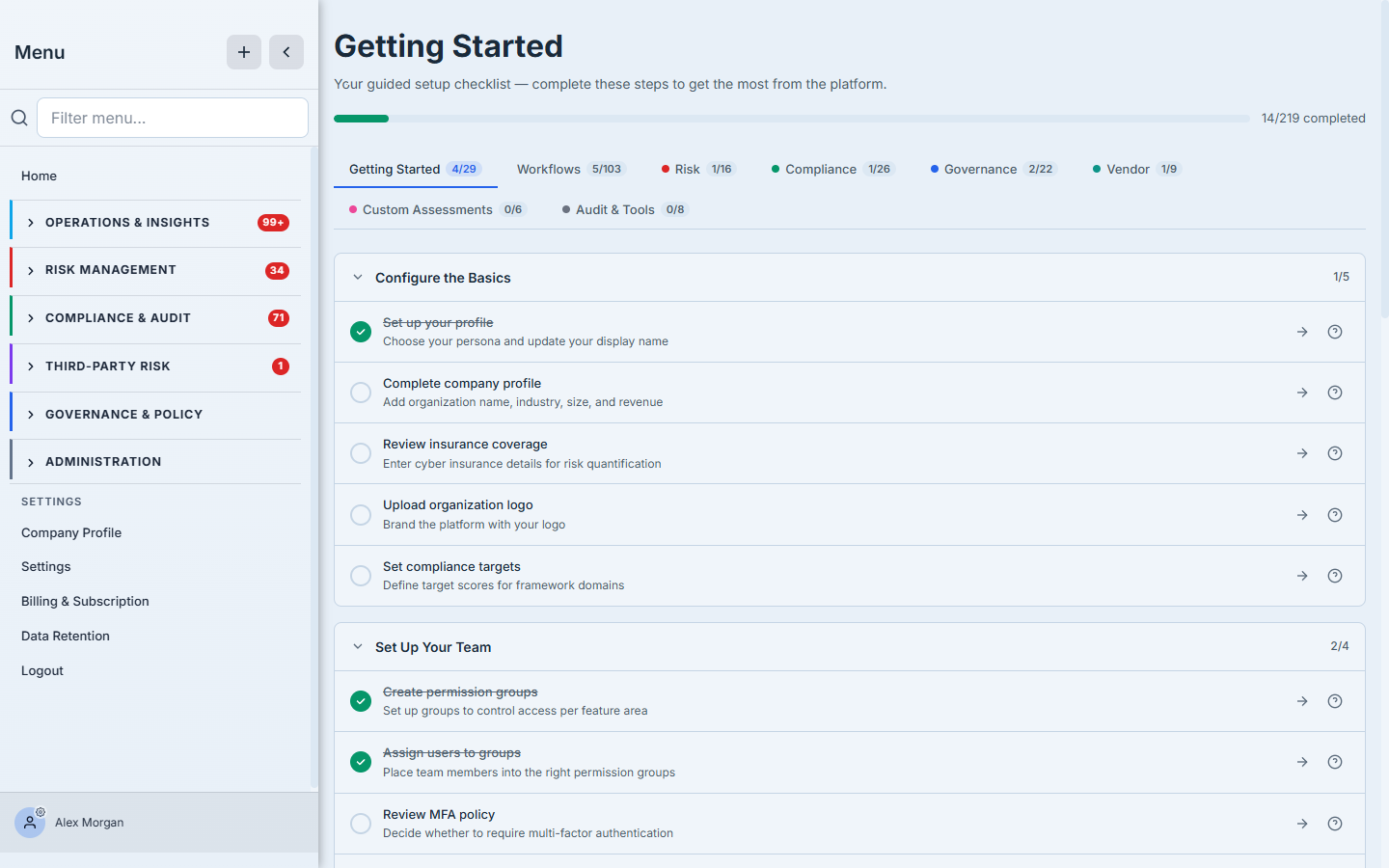Image resolution: width=1389 pixels, height=868 pixels.
Task: Open help icon for Complete company profile
Action: [1335, 393]
